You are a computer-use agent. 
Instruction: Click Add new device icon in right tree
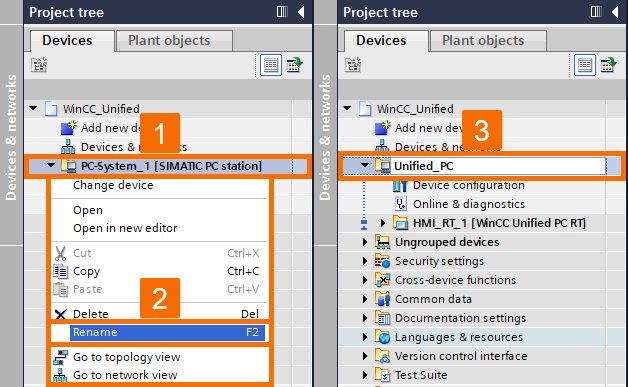point(382,128)
